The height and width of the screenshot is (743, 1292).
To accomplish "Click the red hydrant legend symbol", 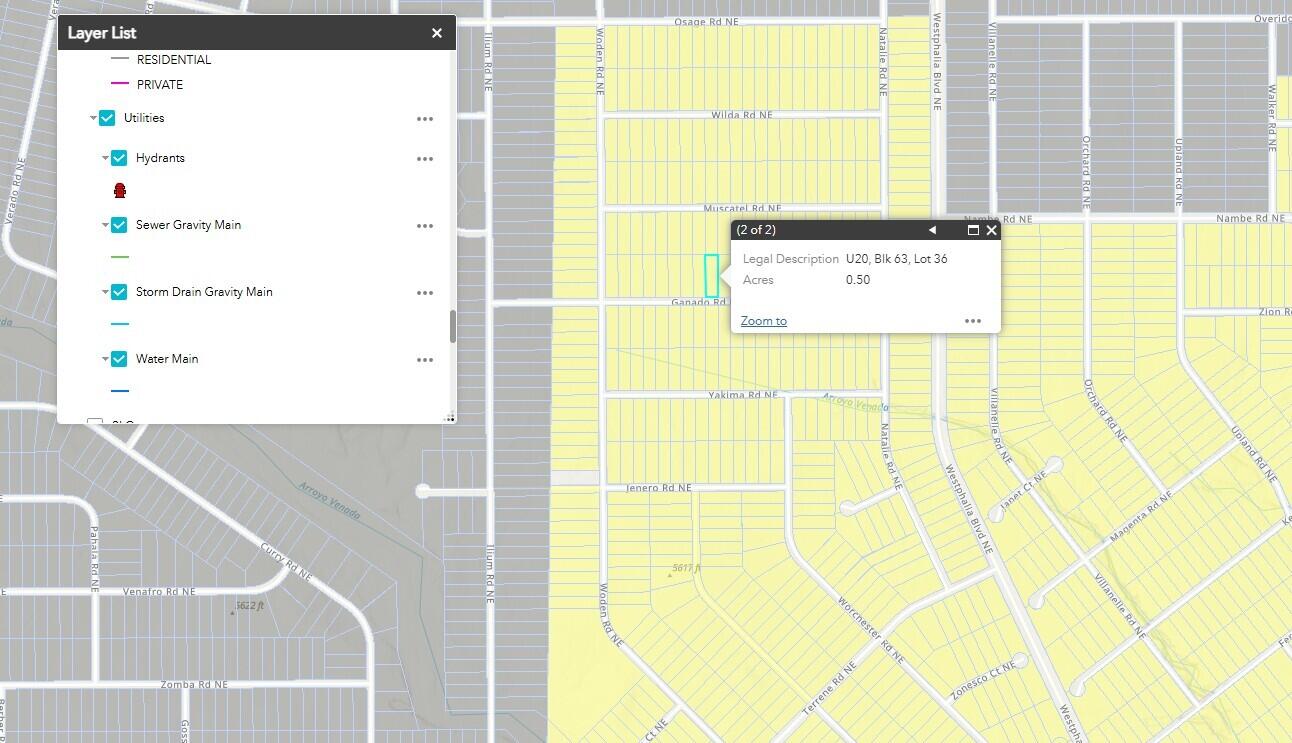I will 120,190.
